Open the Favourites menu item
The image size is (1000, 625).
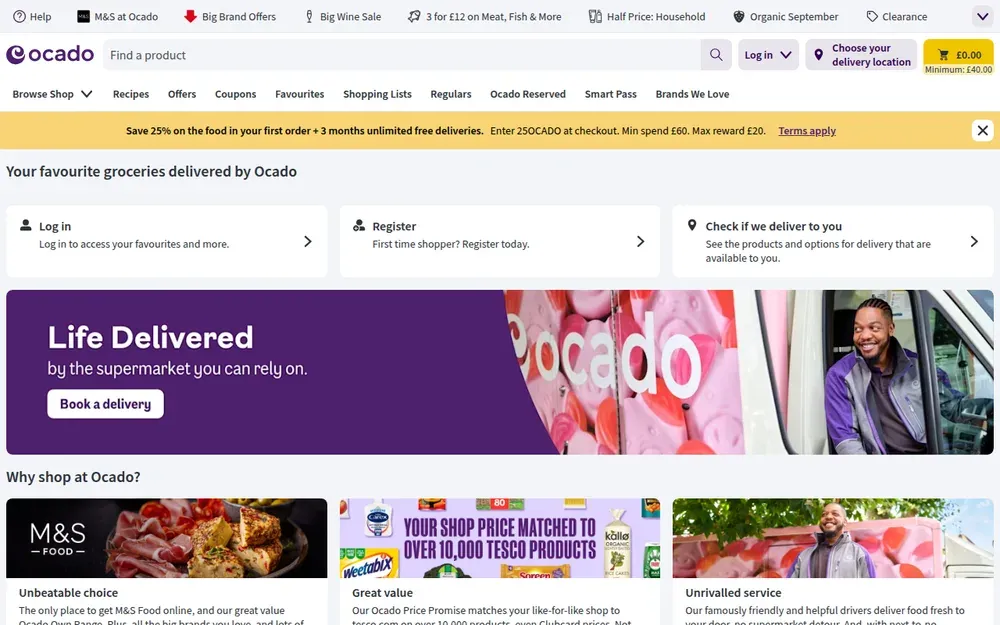tap(300, 94)
